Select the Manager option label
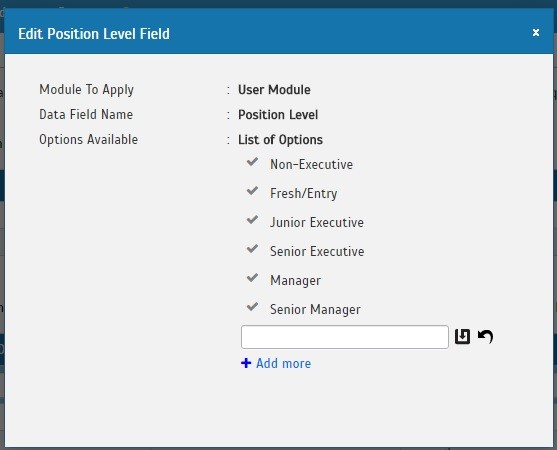 (295, 281)
